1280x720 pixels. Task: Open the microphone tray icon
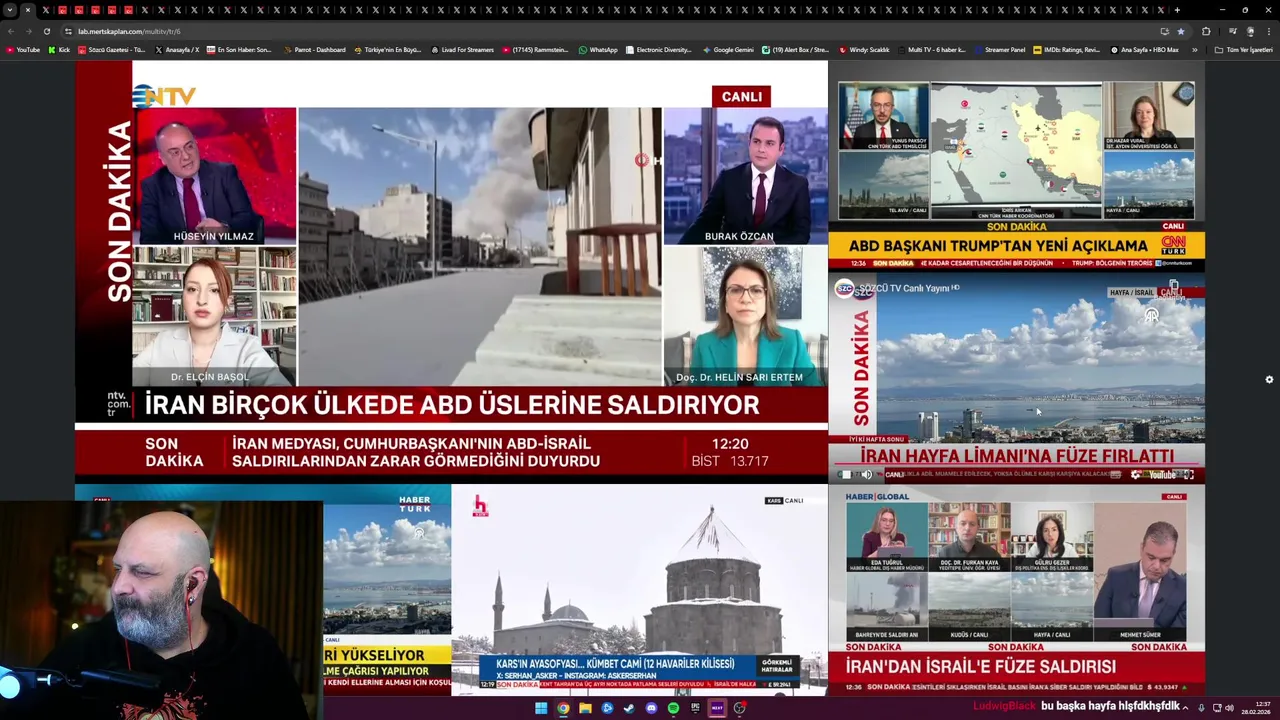point(1201,708)
